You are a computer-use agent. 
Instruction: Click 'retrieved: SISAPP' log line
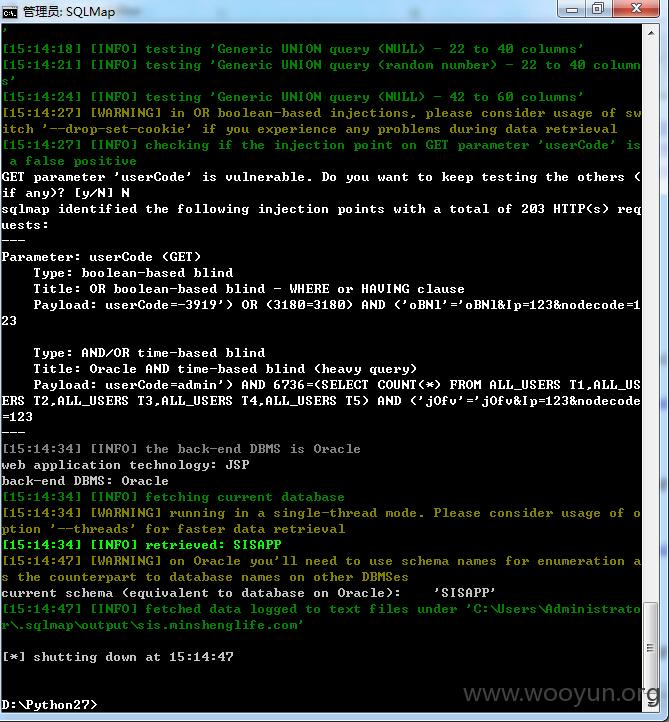point(141,545)
